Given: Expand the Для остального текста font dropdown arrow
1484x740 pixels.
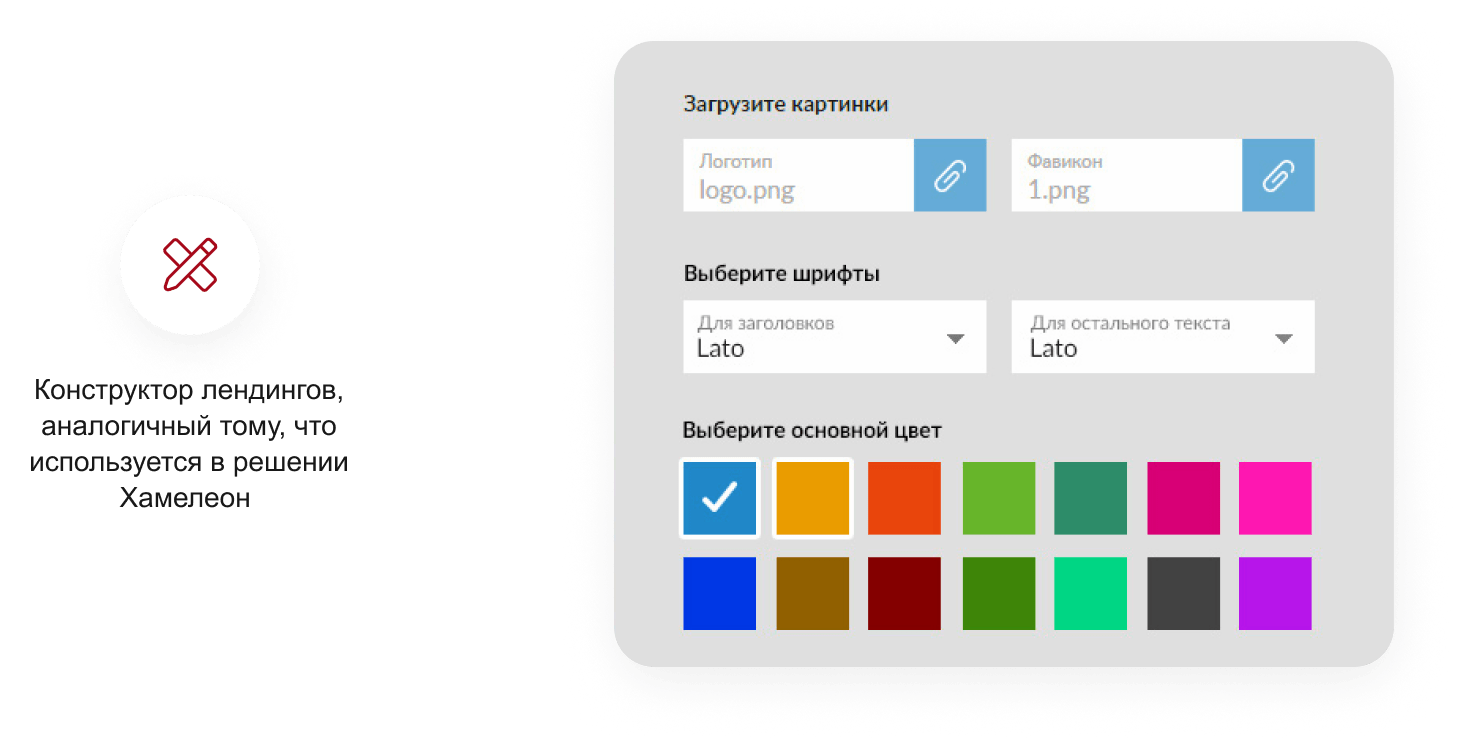Looking at the screenshot, I should point(1283,339).
